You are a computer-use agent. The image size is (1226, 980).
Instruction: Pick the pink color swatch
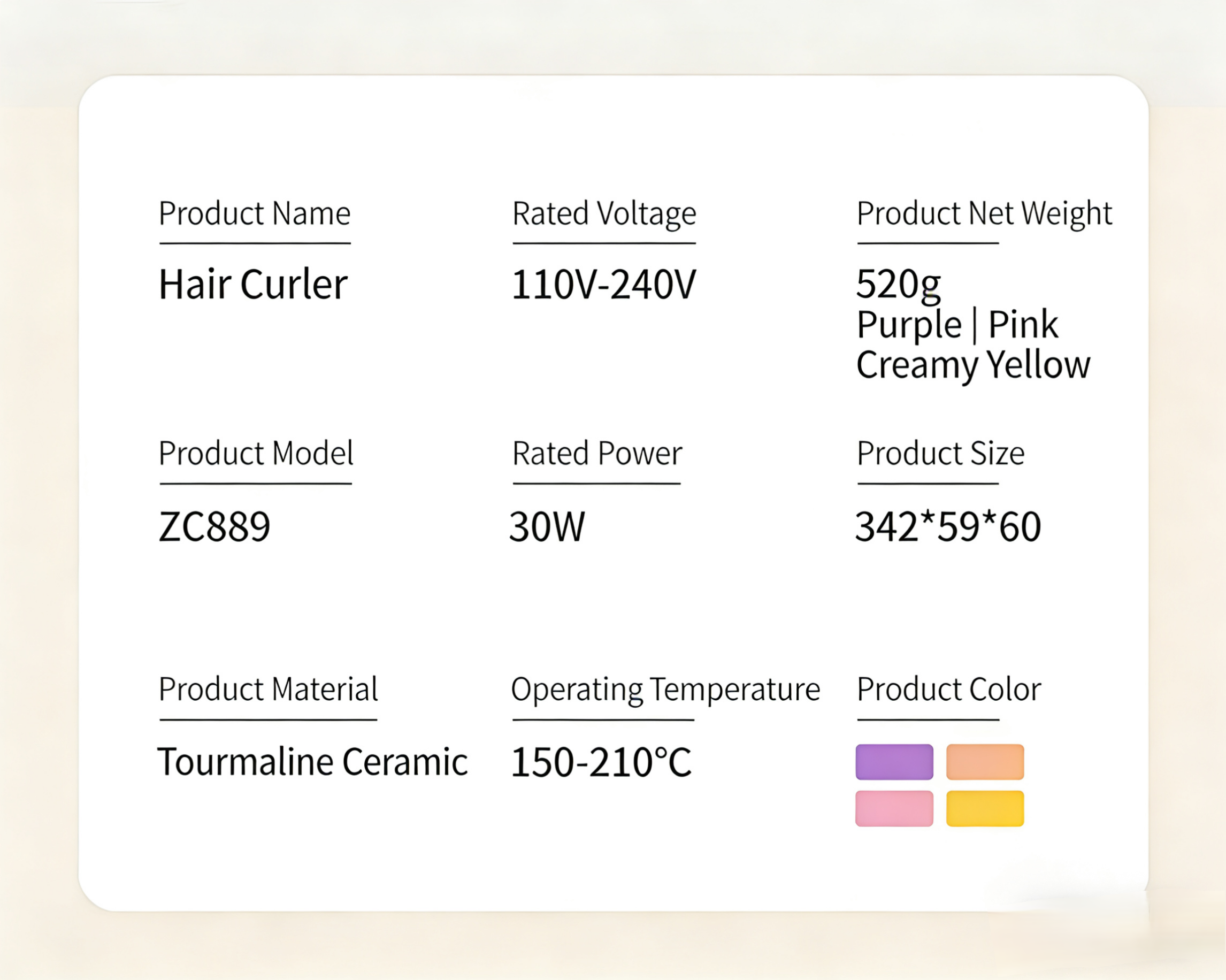pyautogui.click(x=894, y=808)
